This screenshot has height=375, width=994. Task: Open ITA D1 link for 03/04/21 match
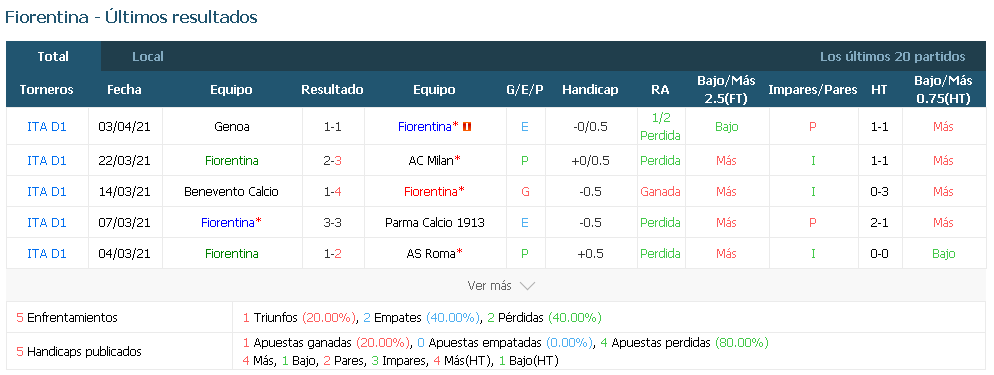(x=47, y=127)
